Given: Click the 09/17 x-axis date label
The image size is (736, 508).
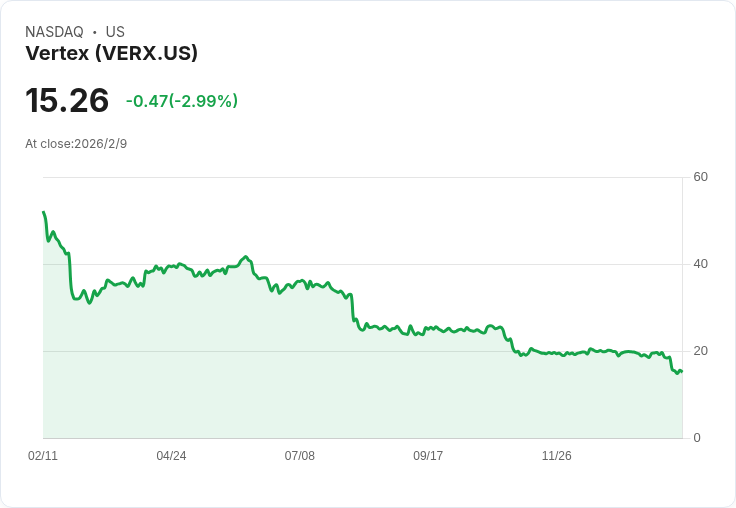Looking at the screenshot, I should pyautogui.click(x=428, y=455).
